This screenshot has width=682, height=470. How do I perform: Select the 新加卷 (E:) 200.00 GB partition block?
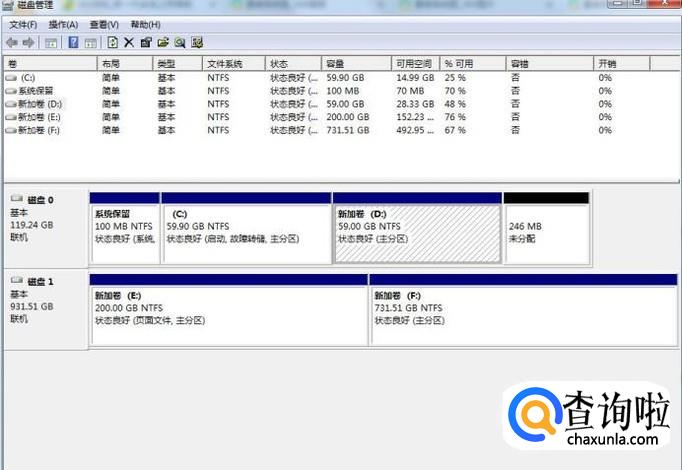pos(229,310)
